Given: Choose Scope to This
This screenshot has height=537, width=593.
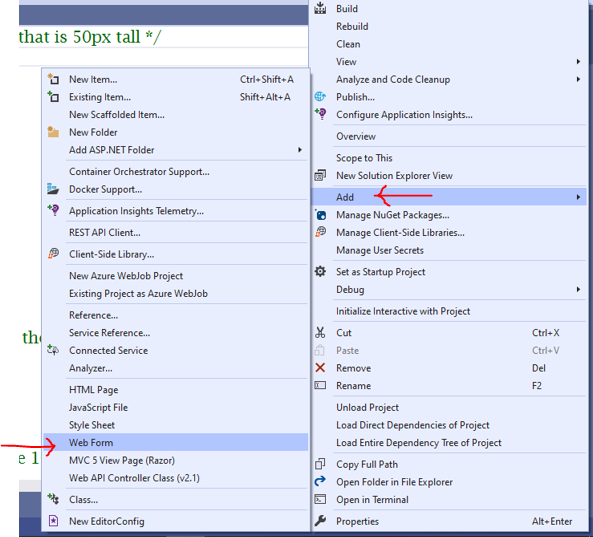Looking at the screenshot, I should (x=449, y=158).
